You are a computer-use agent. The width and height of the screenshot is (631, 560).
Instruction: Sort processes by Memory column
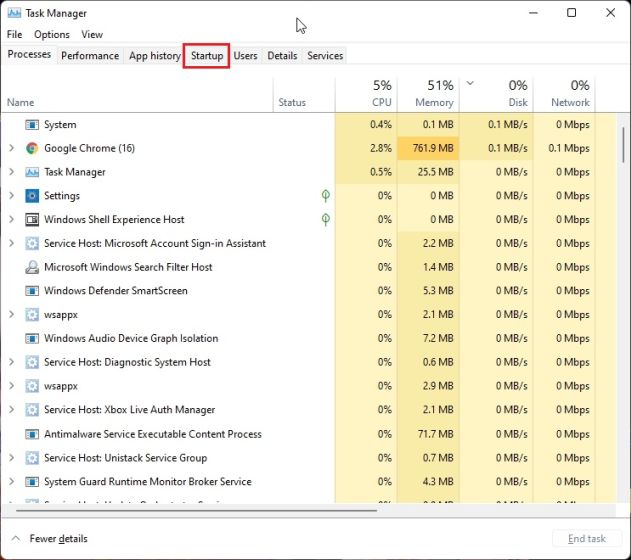428,95
